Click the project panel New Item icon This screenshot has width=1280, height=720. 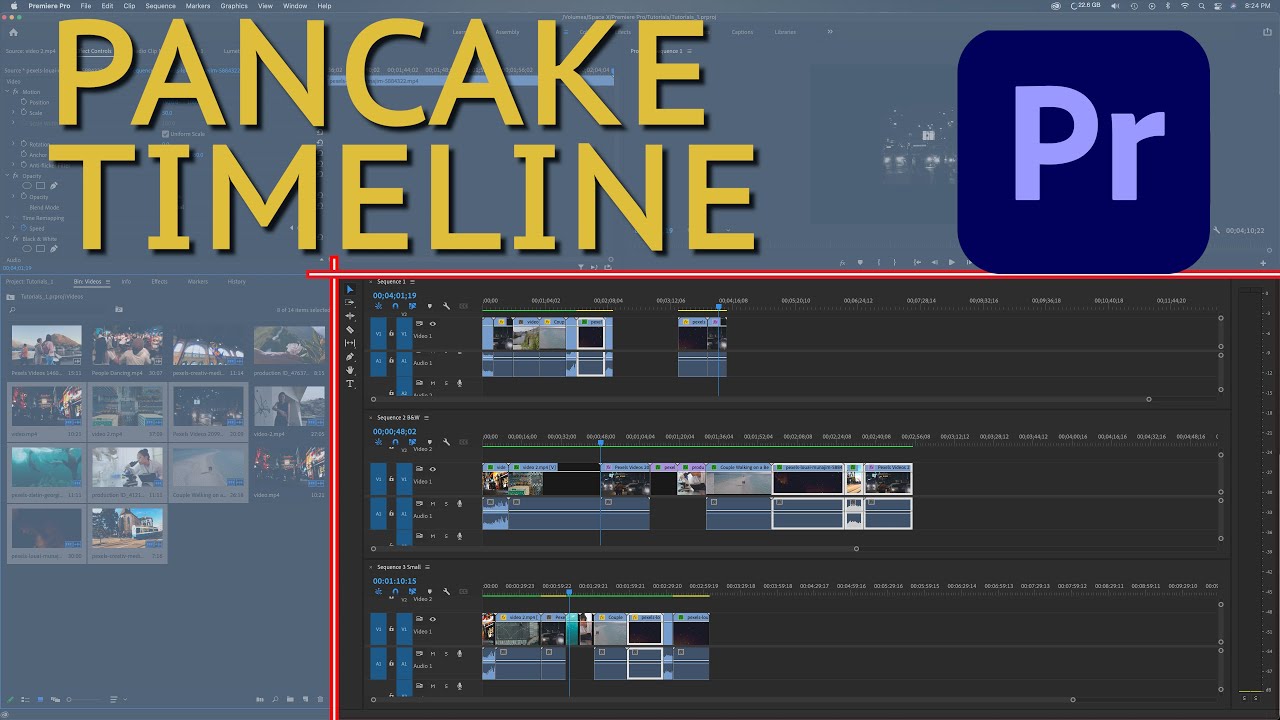tap(304, 699)
